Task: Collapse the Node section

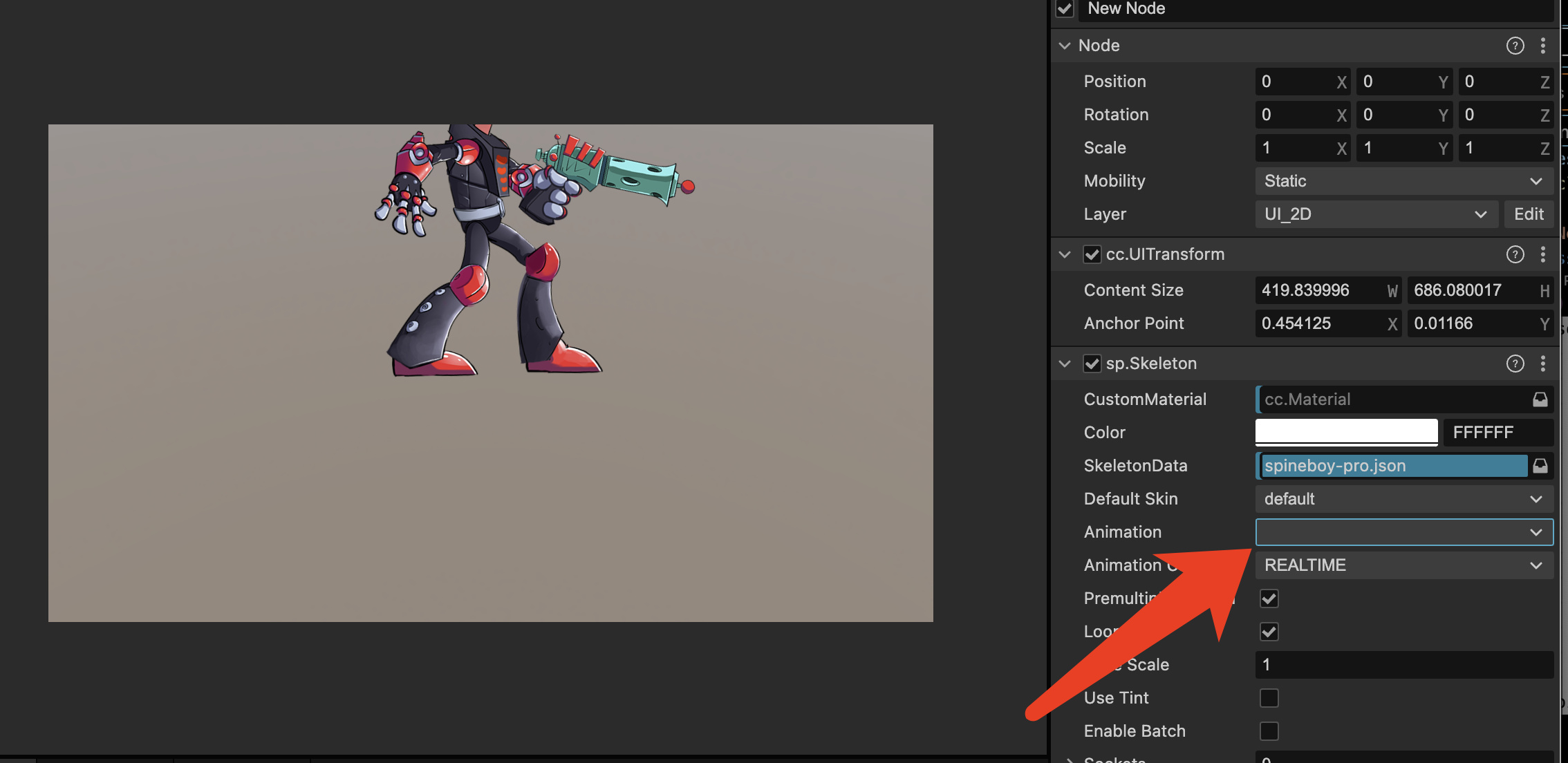Action: (x=1065, y=46)
